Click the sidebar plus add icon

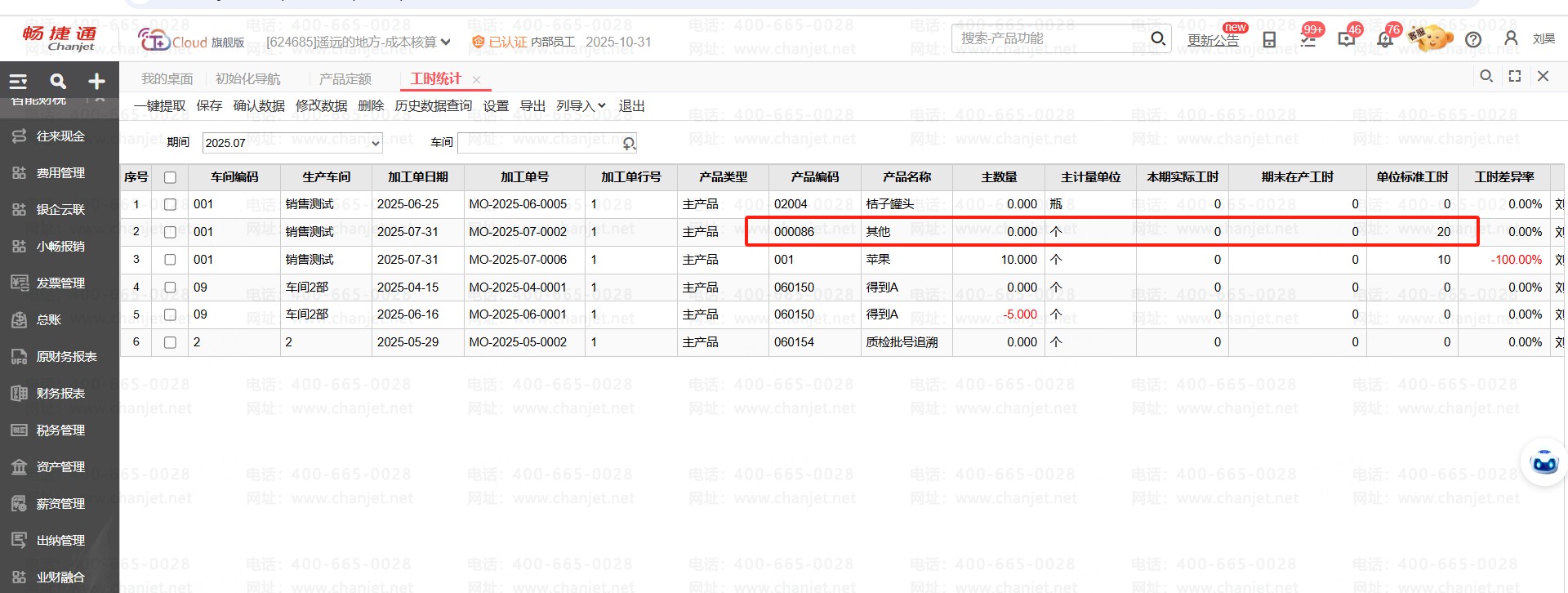point(97,82)
